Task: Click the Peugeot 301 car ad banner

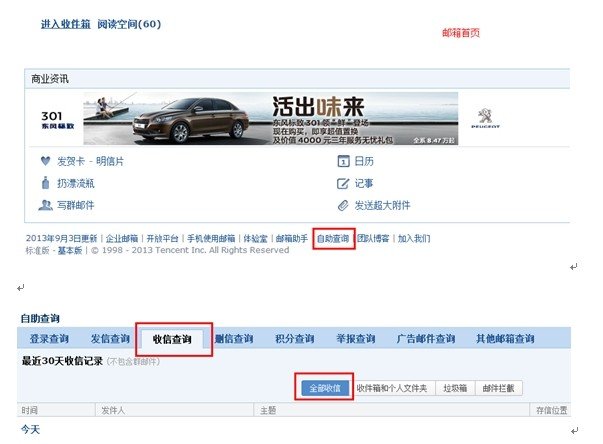Action: (271, 118)
